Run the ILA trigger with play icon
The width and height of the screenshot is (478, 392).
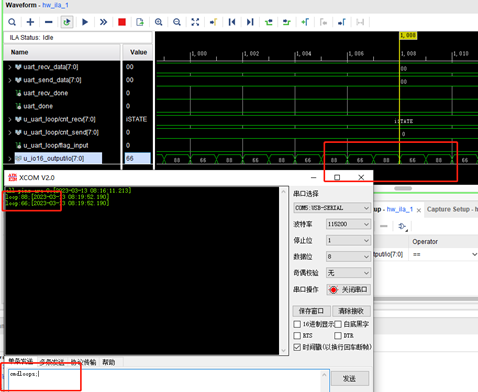(85, 22)
